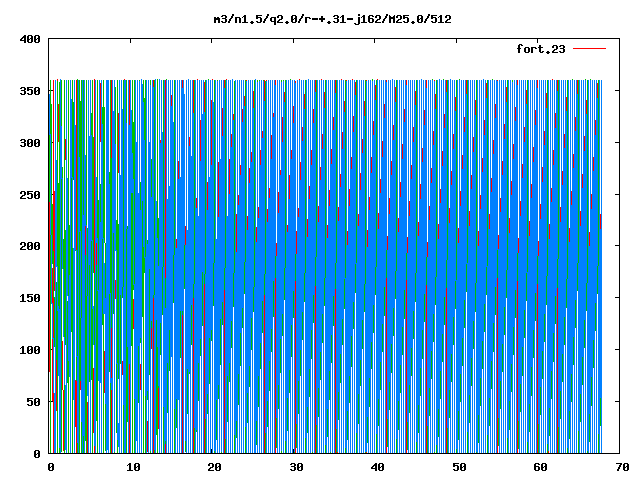Click the x-axis label 40
640x480 pixels.
point(378,467)
